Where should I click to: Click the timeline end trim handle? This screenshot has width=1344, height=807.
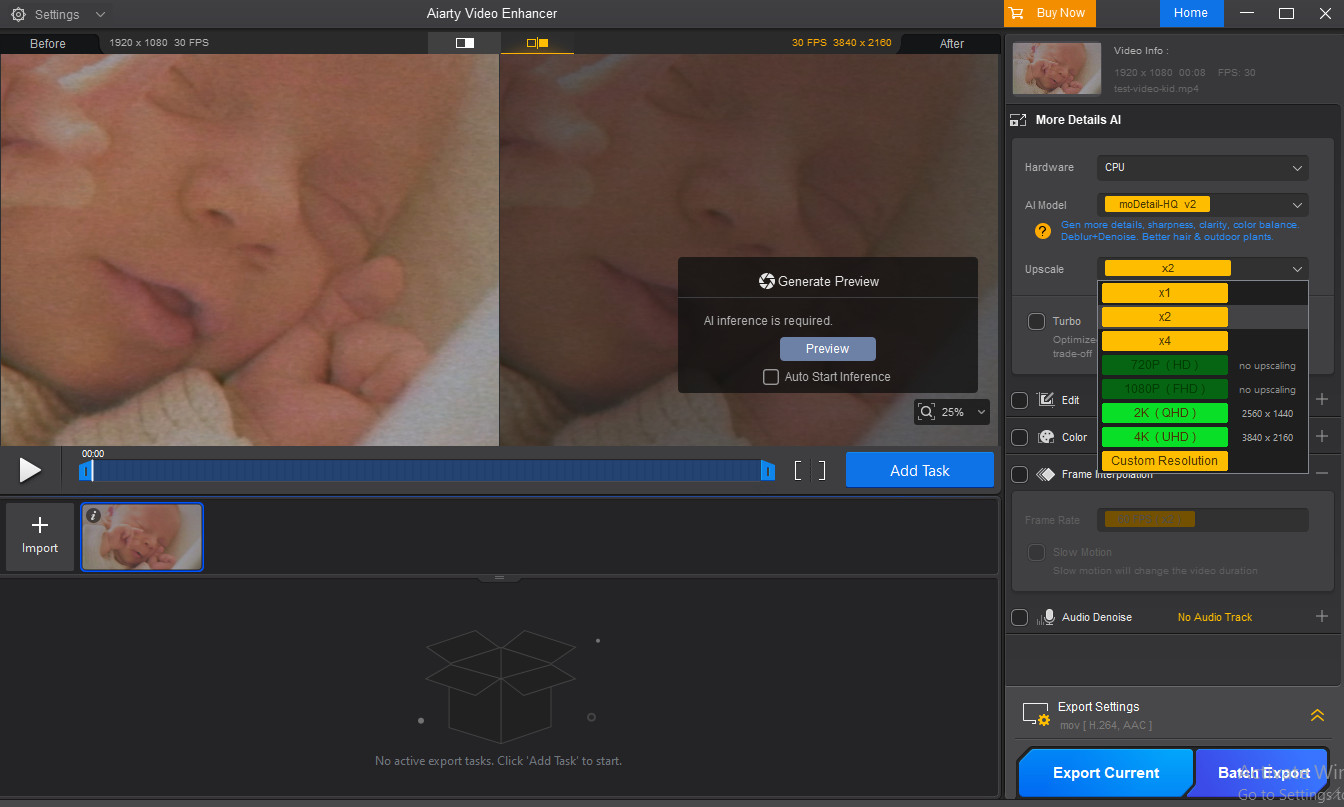(768, 470)
